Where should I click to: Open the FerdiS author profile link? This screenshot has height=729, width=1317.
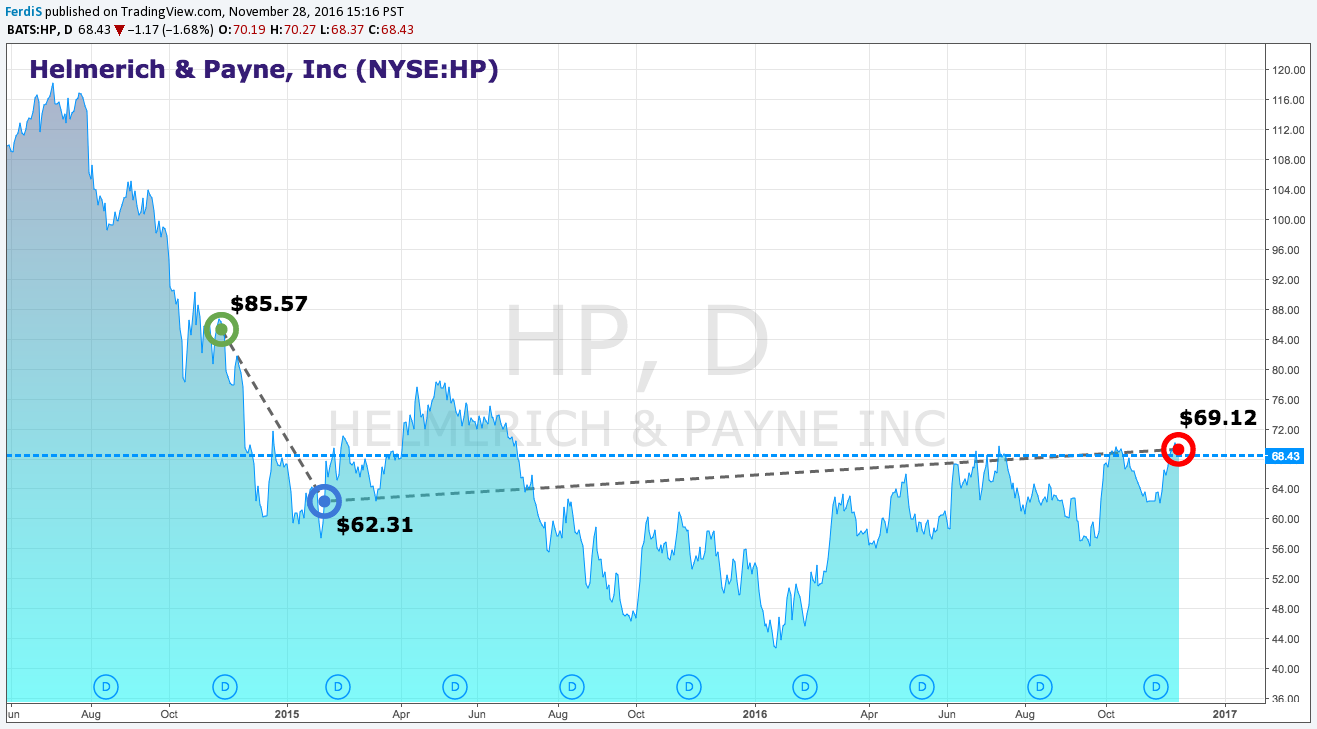(x=22, y=11)
